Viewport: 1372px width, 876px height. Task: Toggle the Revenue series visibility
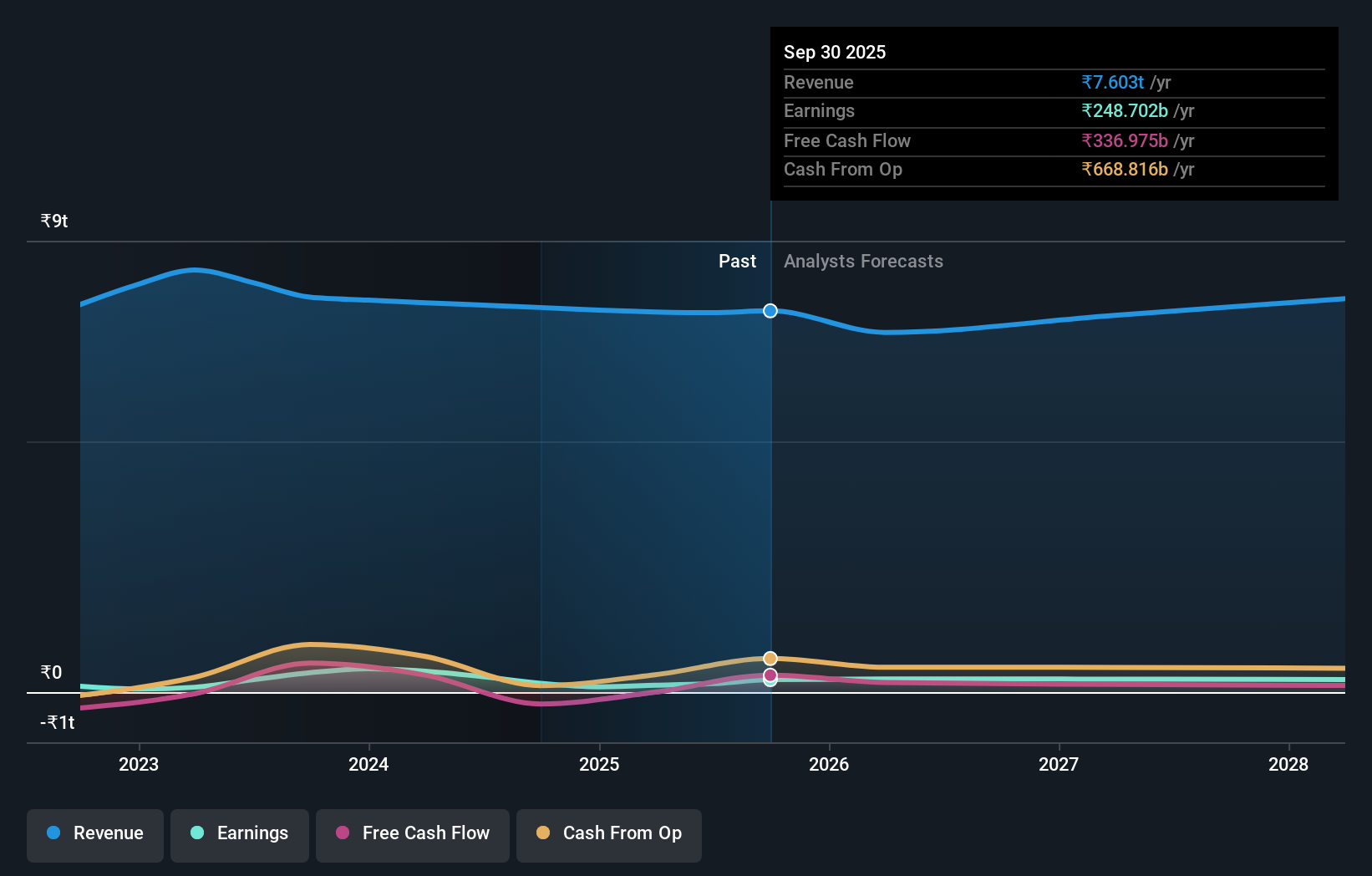94,833
